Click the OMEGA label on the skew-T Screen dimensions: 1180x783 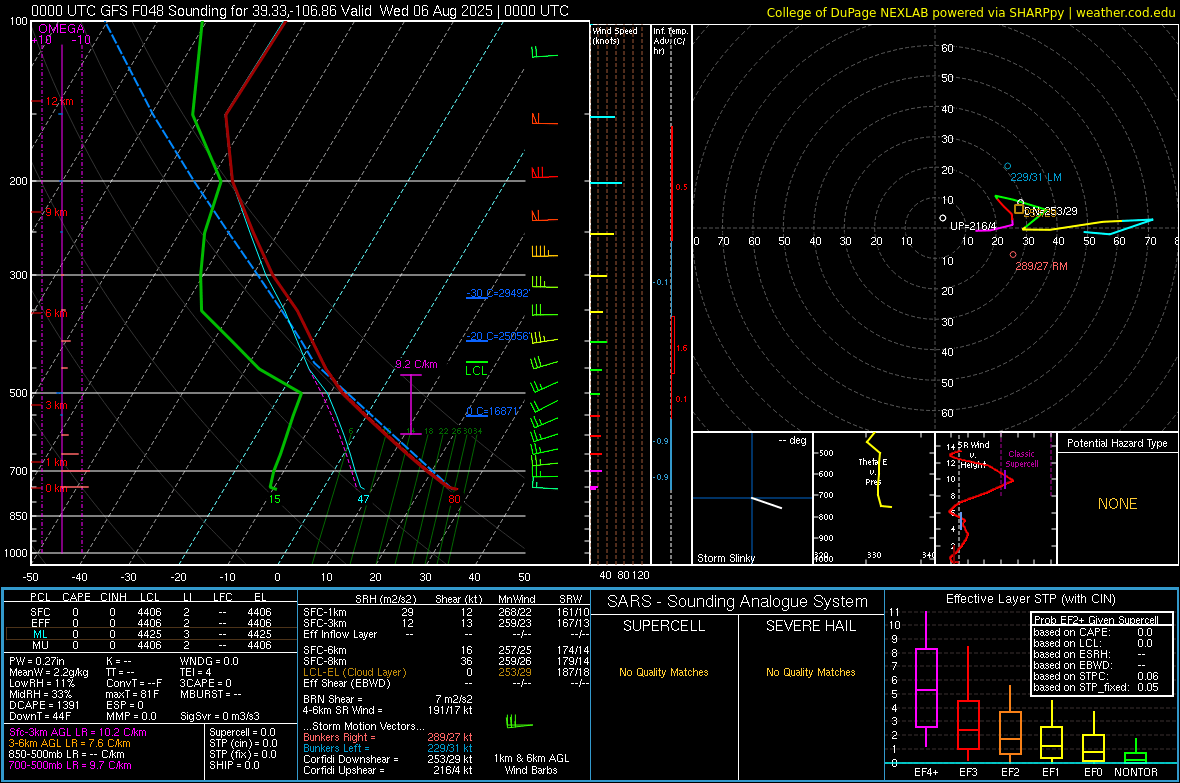62,29
